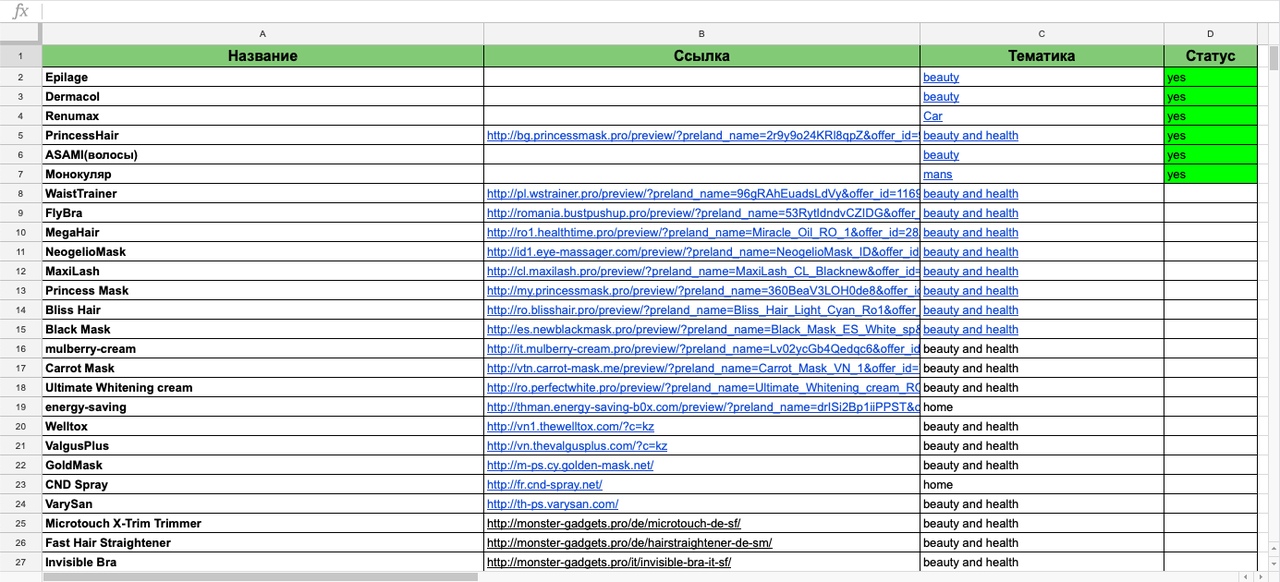Select the 'Статус' header cell
This screenshot has height=582, width=1280.
[1210, 56]
